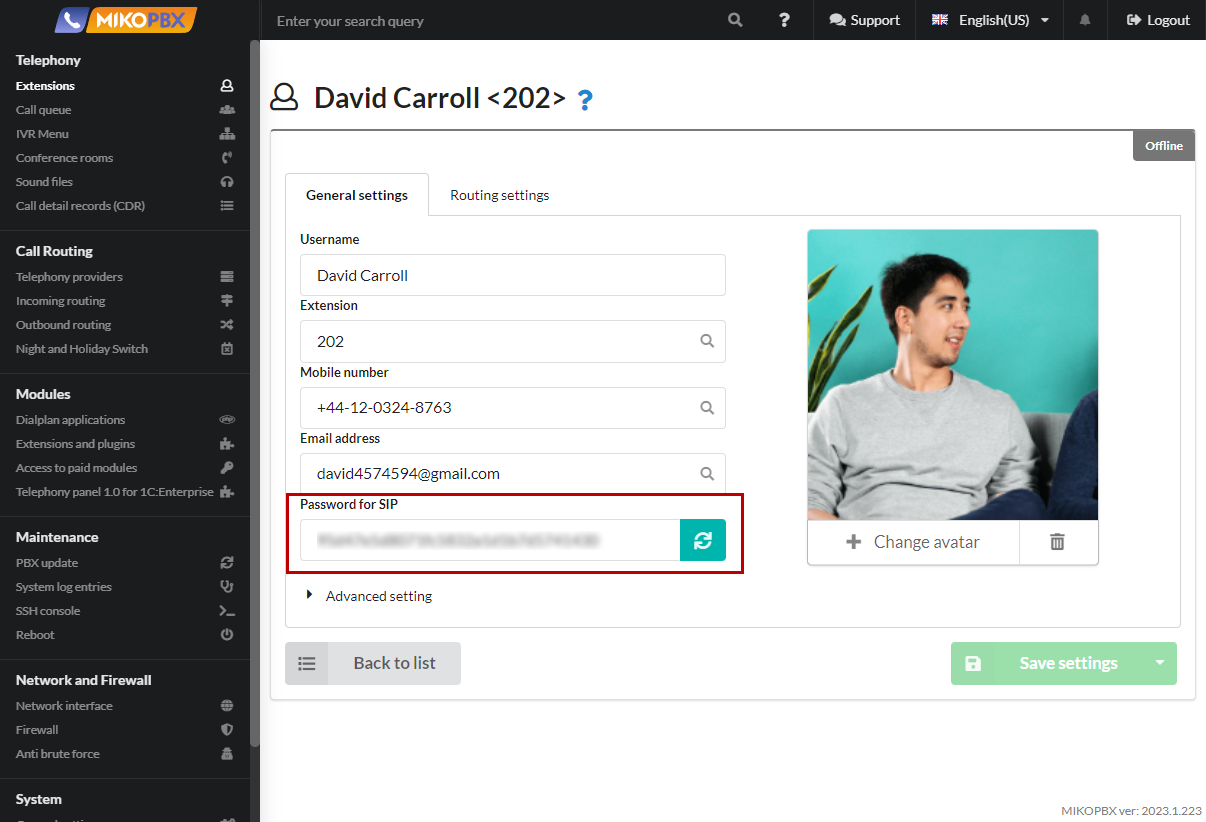Delete avatar using the trash icon

coord(1057,542)
